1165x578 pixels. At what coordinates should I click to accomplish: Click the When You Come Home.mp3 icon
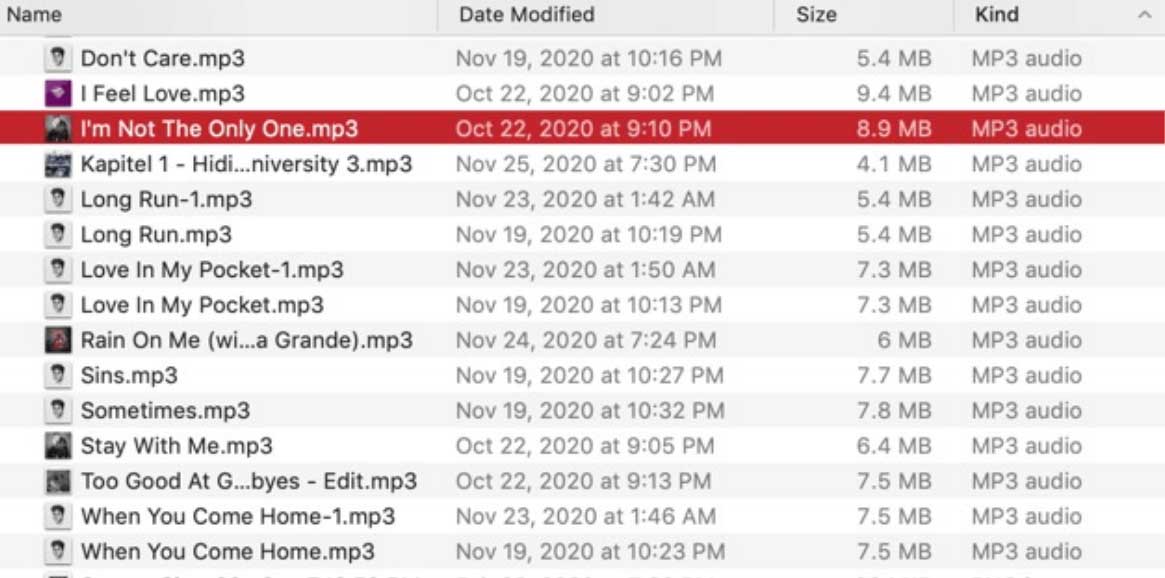(58, 551)
